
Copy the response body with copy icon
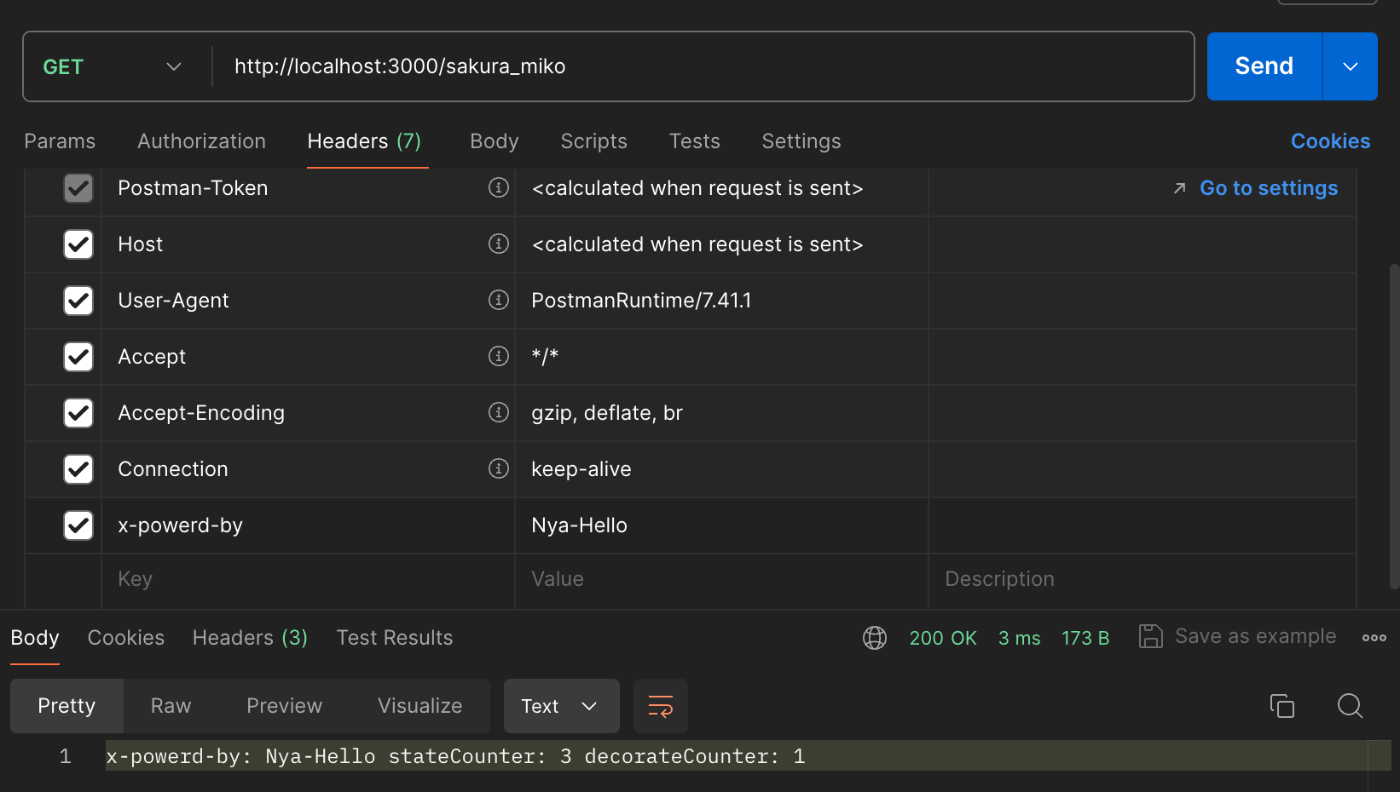point(1282,706)
